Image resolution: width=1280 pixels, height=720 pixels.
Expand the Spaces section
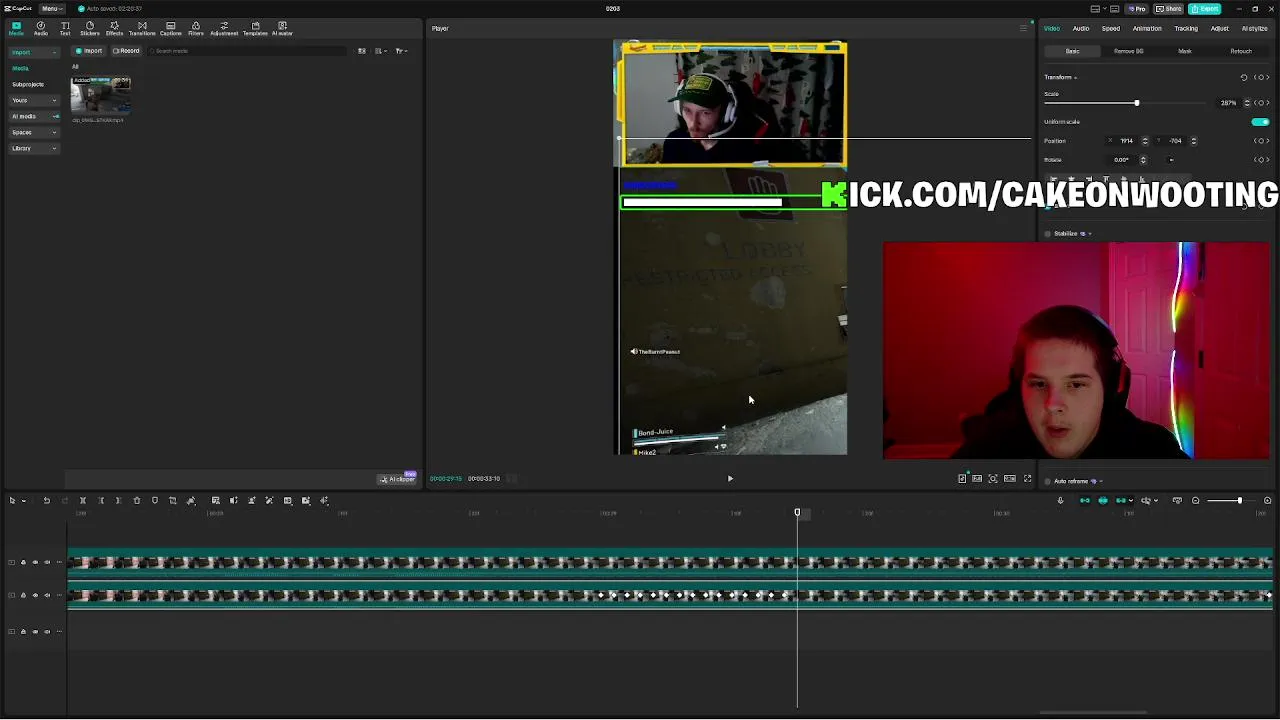[34, 132]
